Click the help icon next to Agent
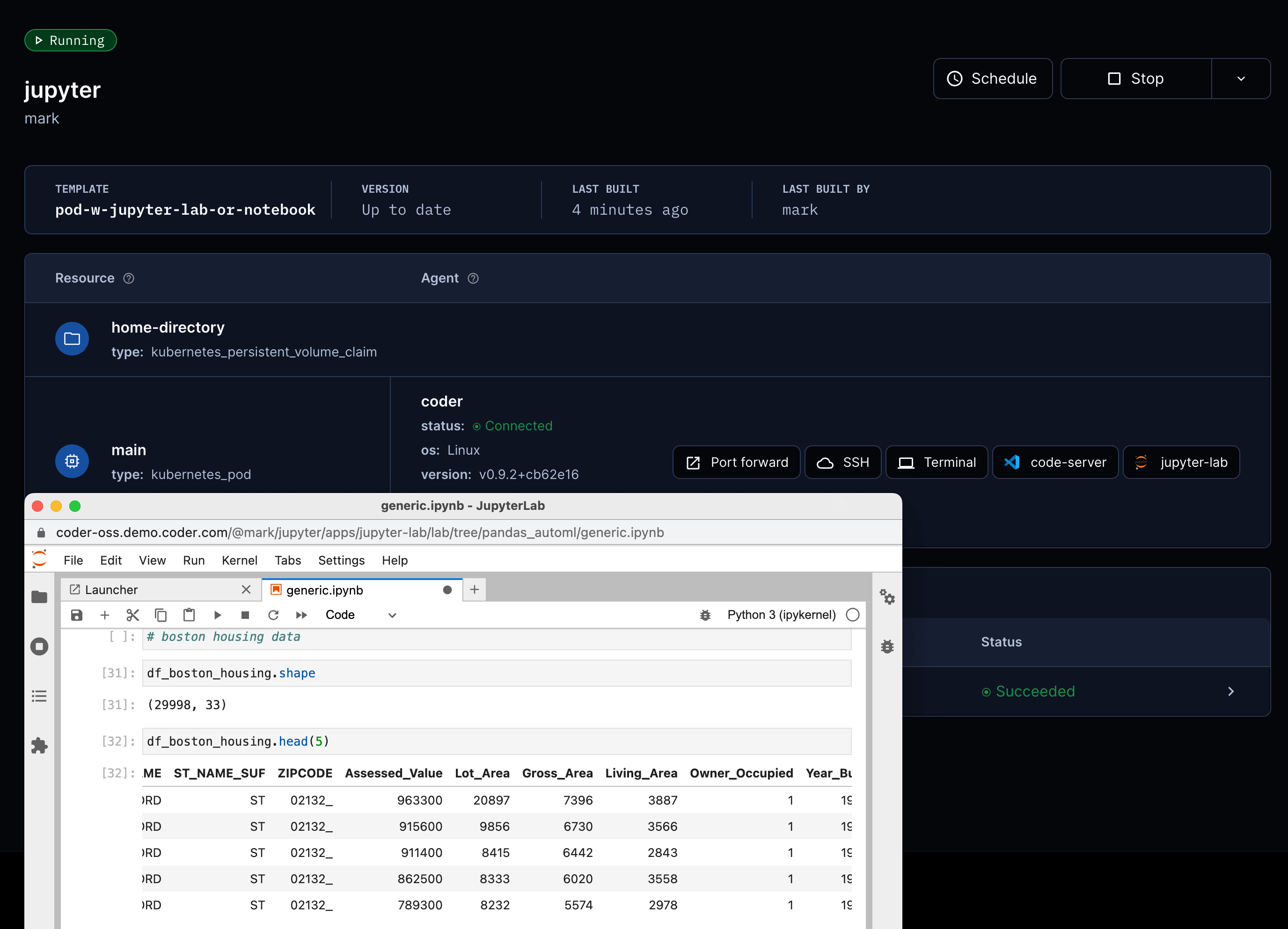The width and height of the screenshot is (1288, 929). point(473,278)
